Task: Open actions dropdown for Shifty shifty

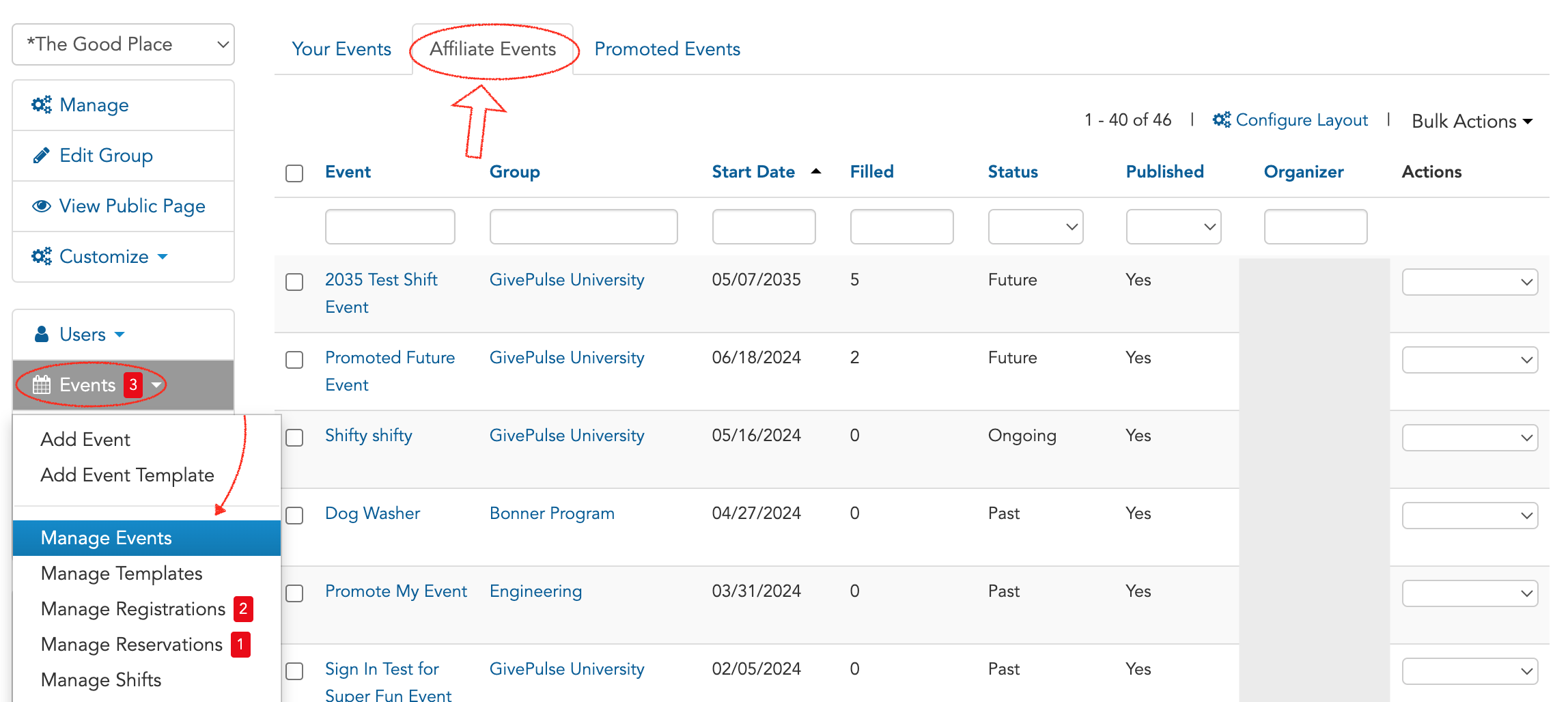Action: [1470, 438]
